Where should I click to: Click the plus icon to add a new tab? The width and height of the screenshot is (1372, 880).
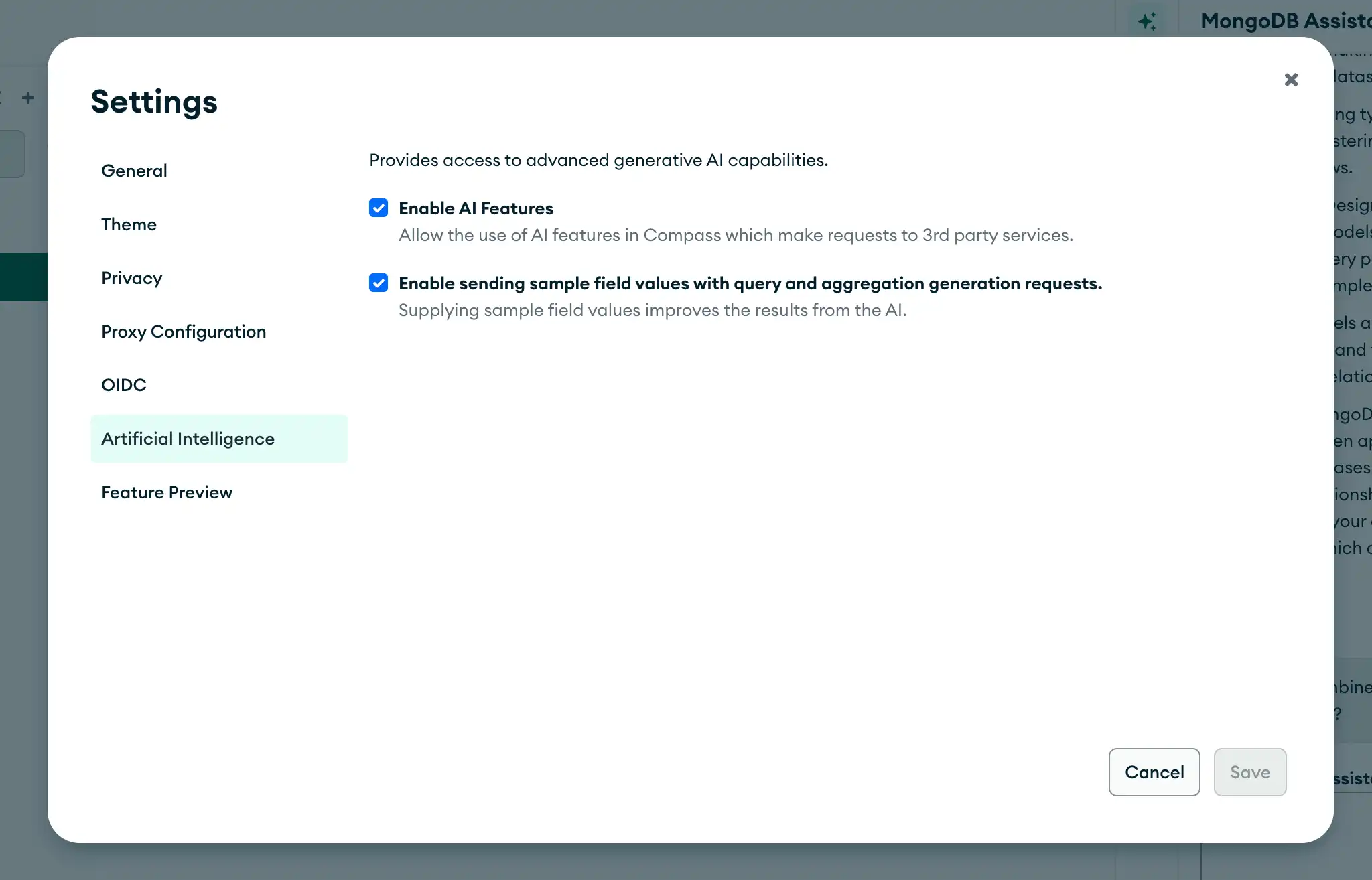(x=28, y=97)
